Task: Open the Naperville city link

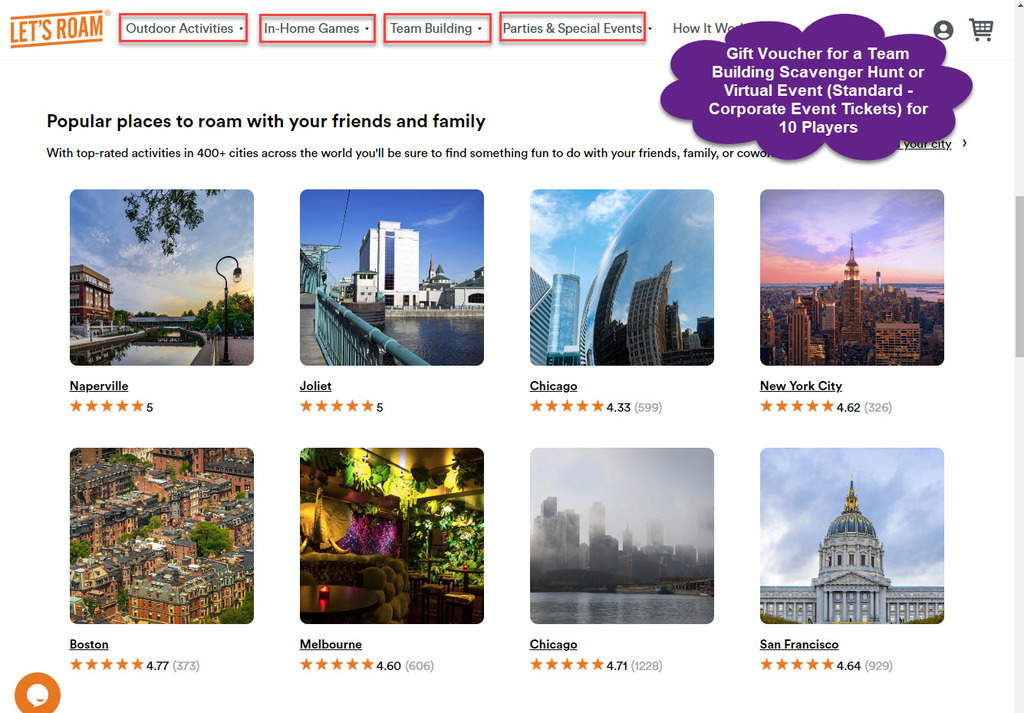Action: pyautogui.click(x=99, y=386)
